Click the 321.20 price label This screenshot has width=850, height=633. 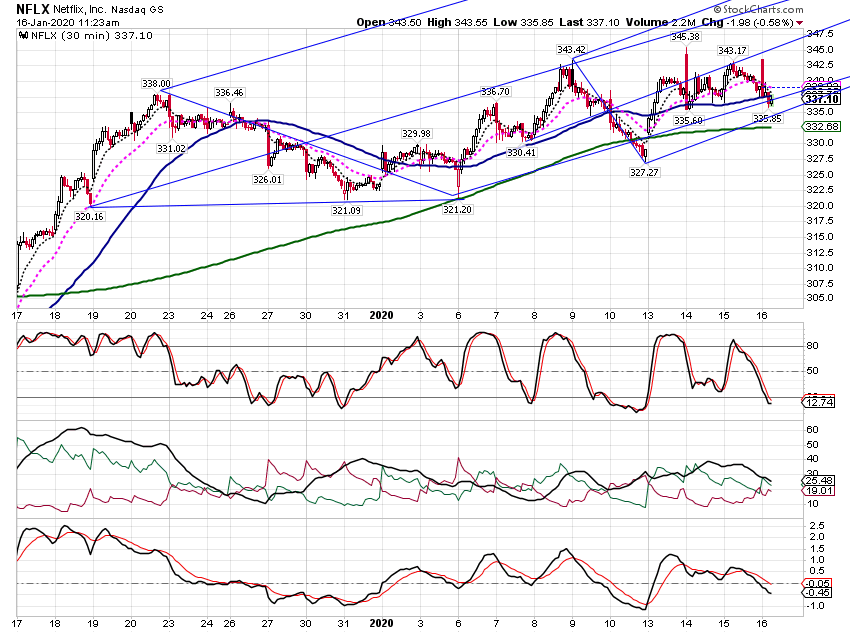pos(457,209)
